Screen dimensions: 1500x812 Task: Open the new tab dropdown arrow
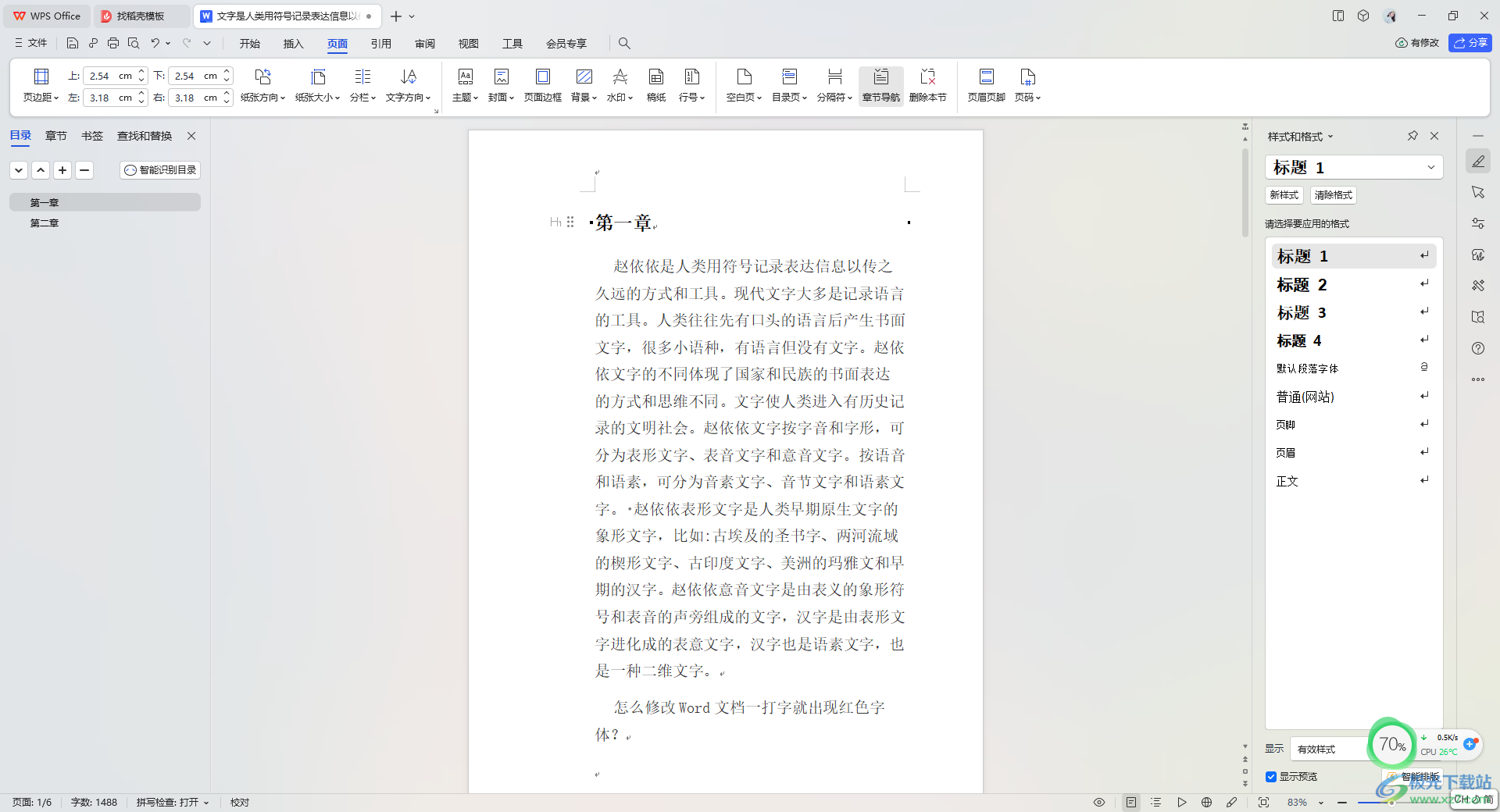click(x=412, y=16)
